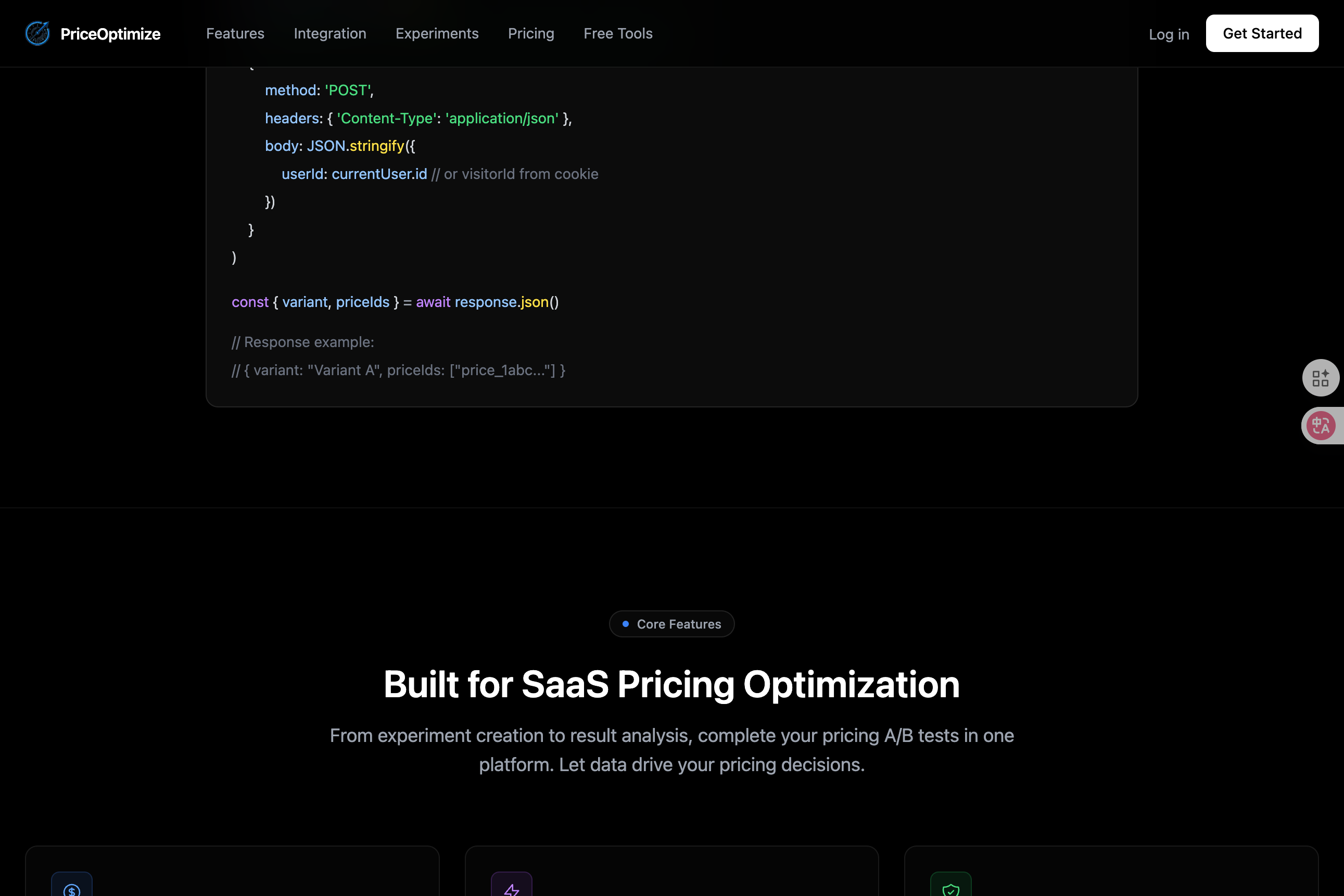Select Free Tools in the navigation

coord(617,34)
